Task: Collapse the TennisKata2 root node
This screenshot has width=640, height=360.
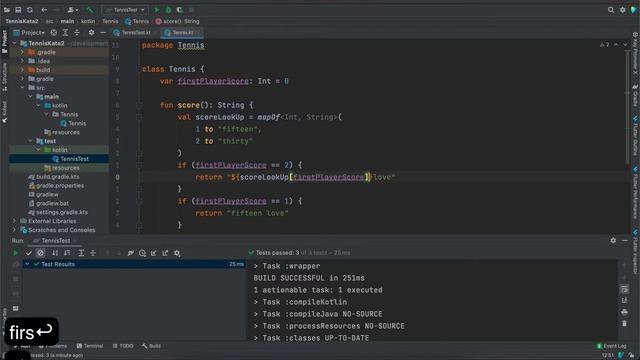Action: click(x=15, y=43)
